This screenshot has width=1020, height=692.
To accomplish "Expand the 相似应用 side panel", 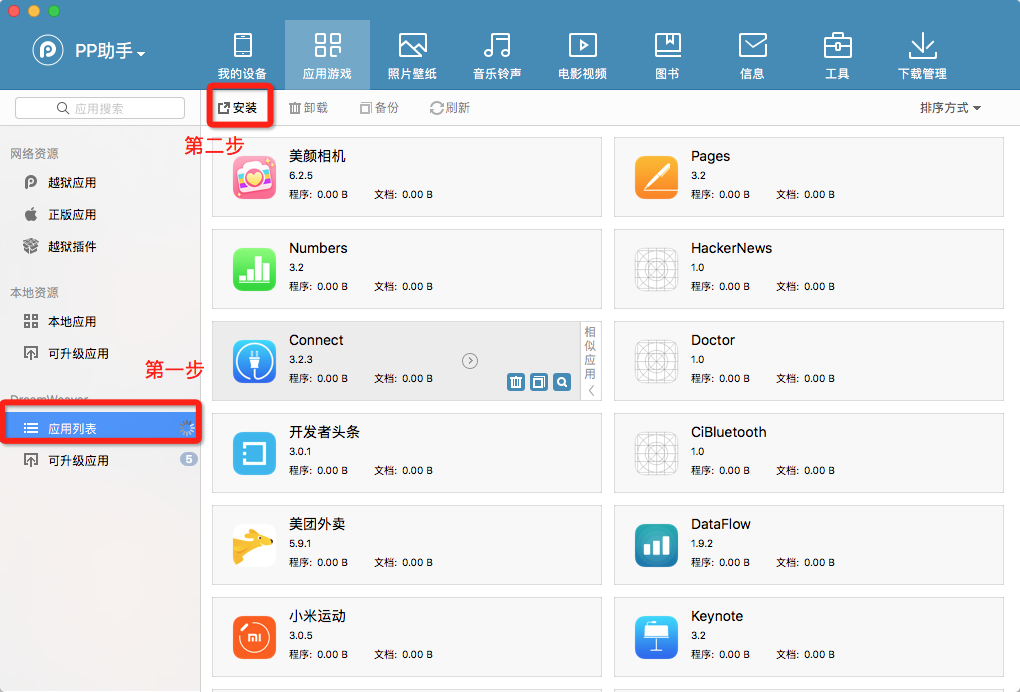I will [591, 361].
